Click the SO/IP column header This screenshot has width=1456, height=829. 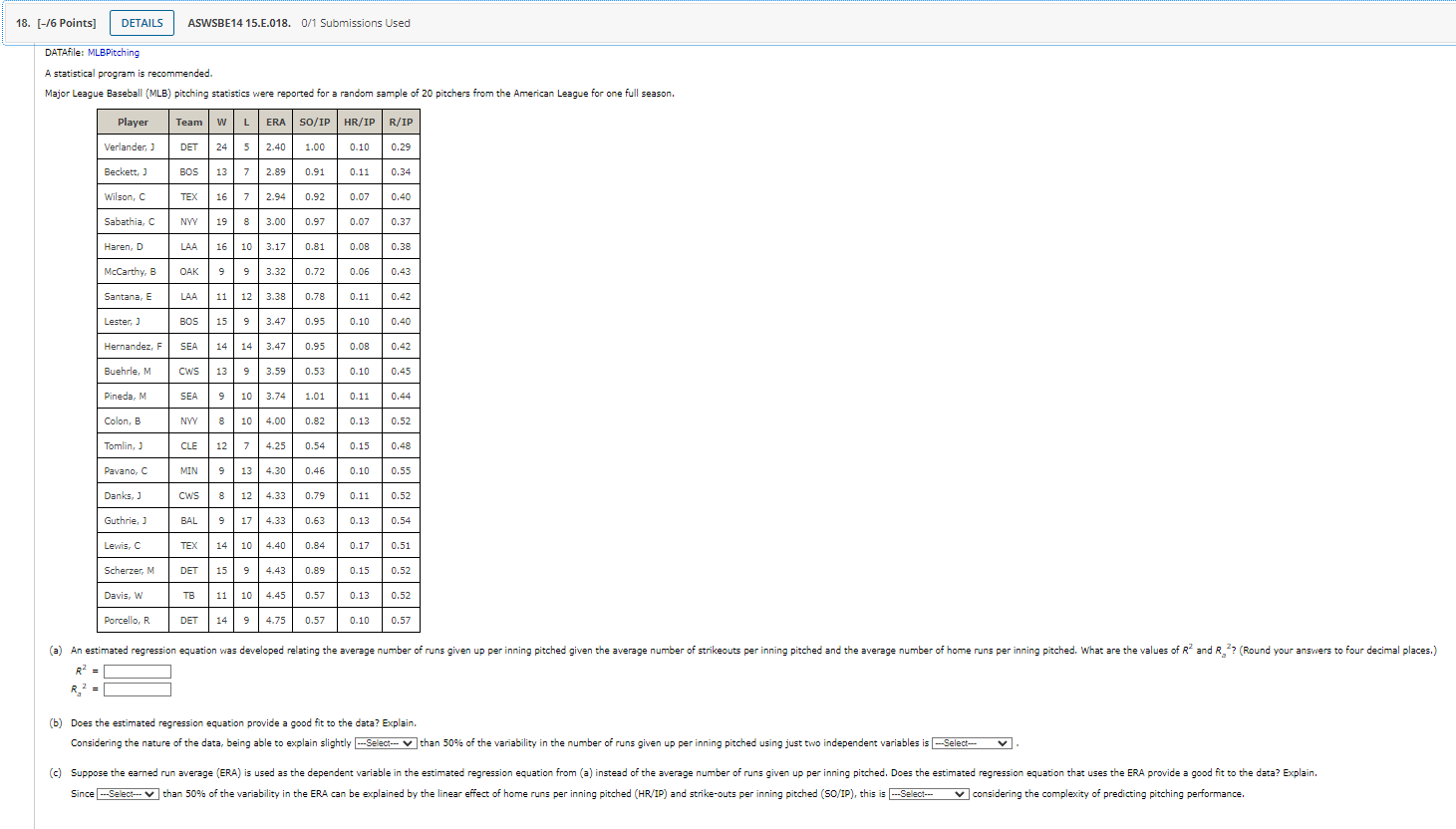pyautogui.click(x=315, y=122)
